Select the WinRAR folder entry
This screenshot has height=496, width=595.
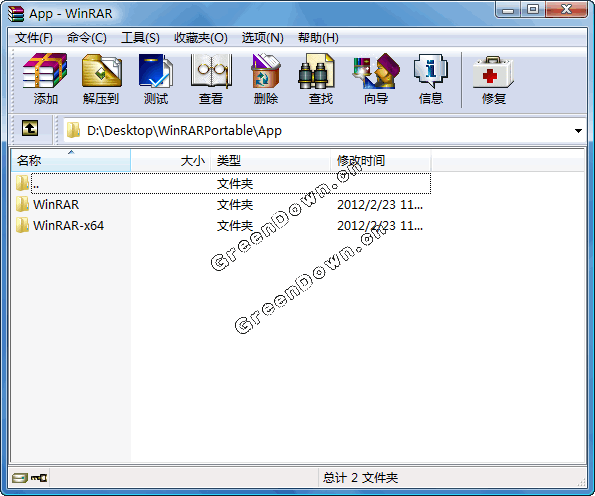point(56,205)
